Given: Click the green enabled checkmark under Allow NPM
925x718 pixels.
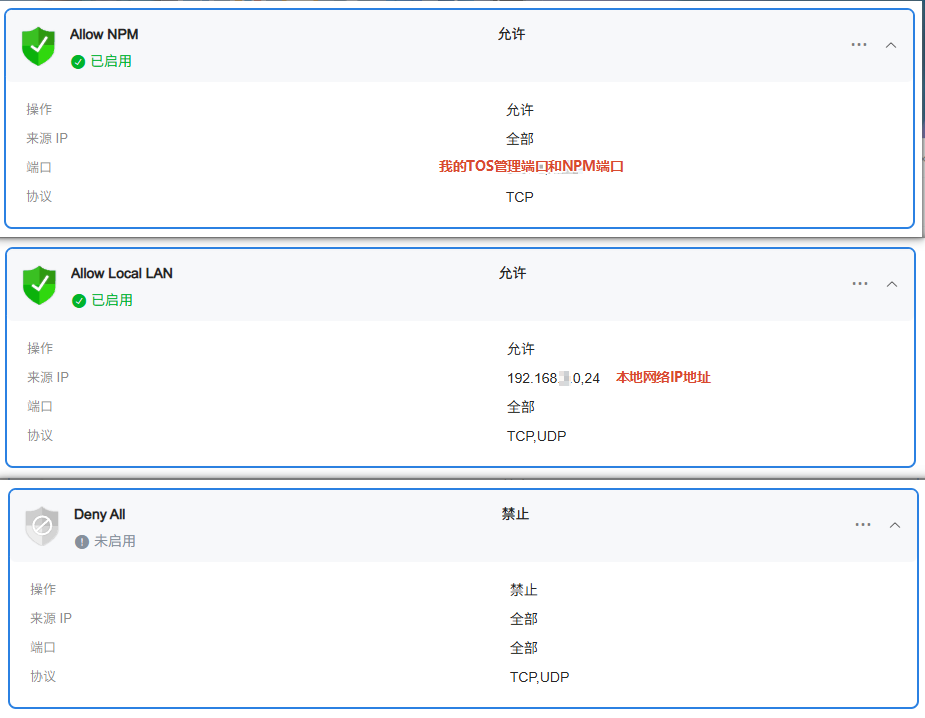Looking at the screenshot, I should click(x=78, y=62).
